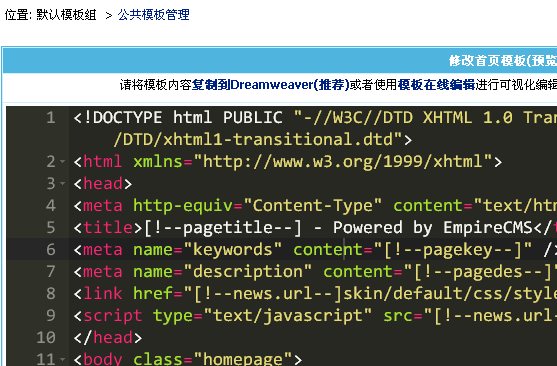The width and height of the screenshot is (557, 366).
Task: Select line number 10 in the gutter
Action: point(46,338)
